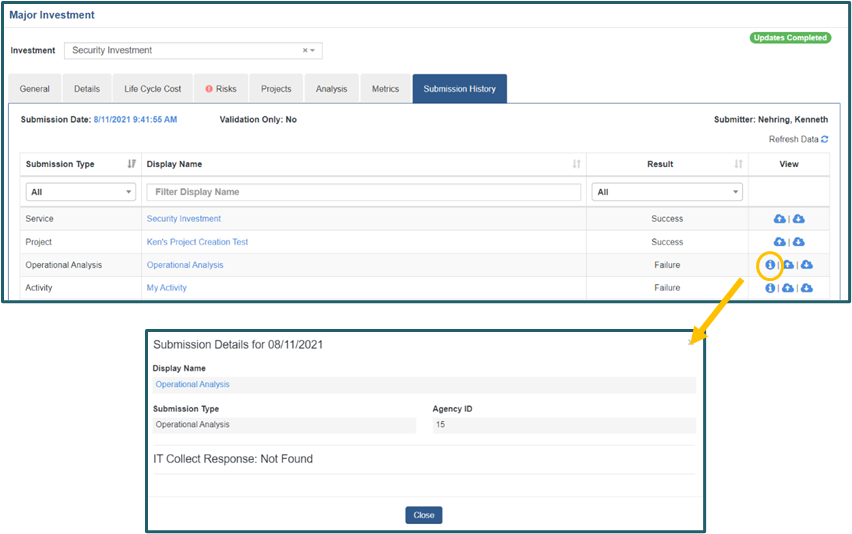
Task: Click cloud upload icon in Service row
Action: 780,218
